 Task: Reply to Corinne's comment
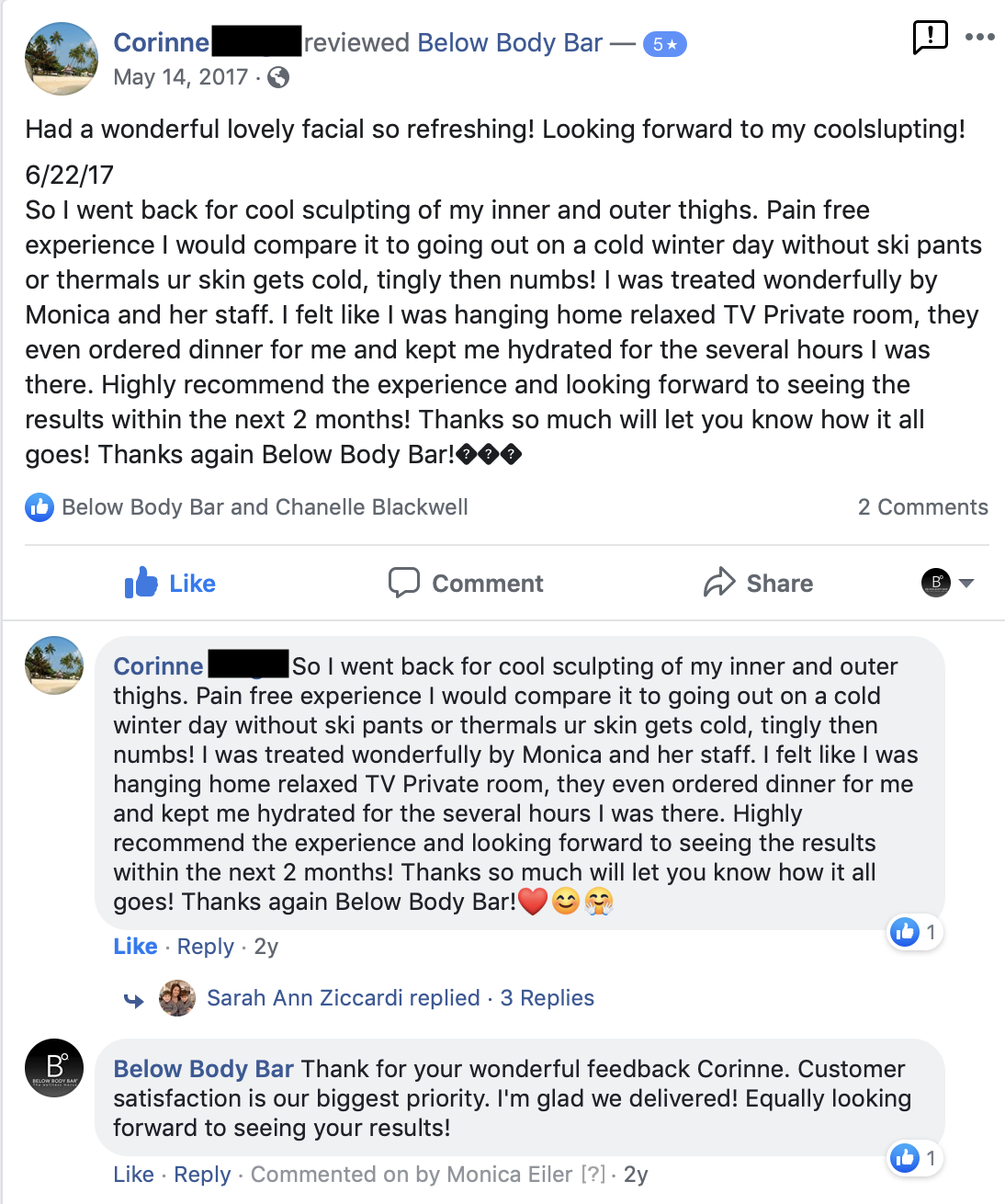point(206,947)
